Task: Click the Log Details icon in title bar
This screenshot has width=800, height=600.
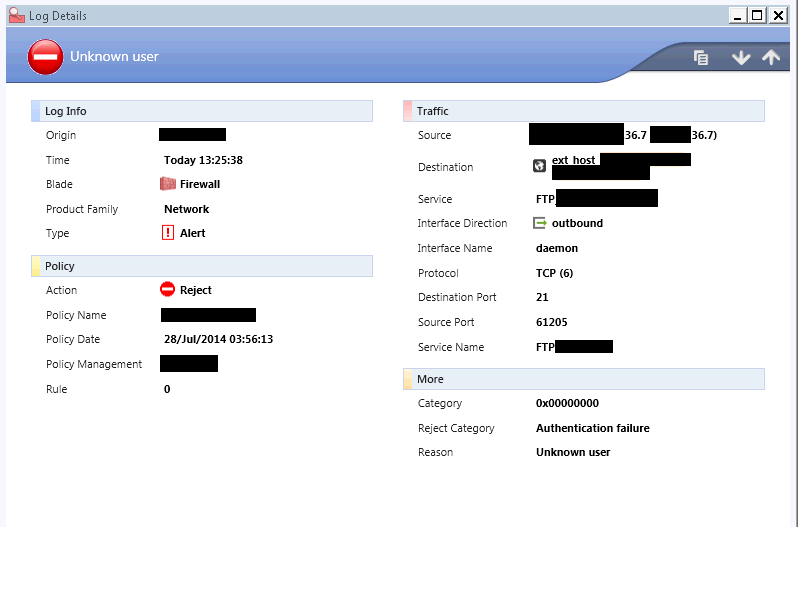Action: pos(14,15)
